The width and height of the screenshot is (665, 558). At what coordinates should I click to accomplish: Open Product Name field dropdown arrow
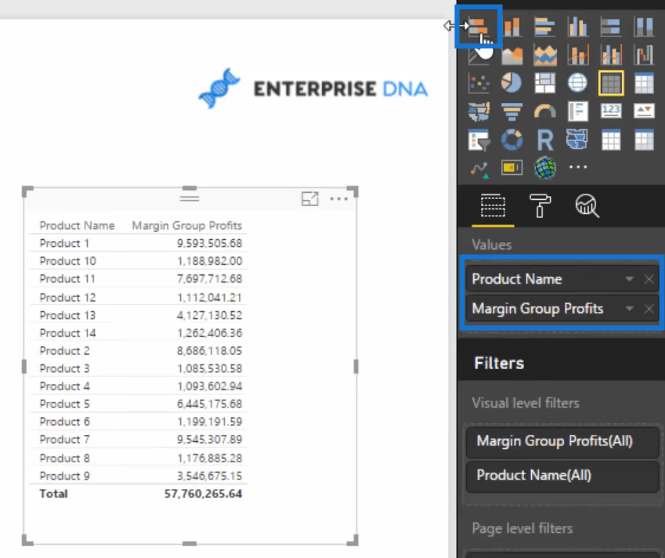tap(629, 279)
